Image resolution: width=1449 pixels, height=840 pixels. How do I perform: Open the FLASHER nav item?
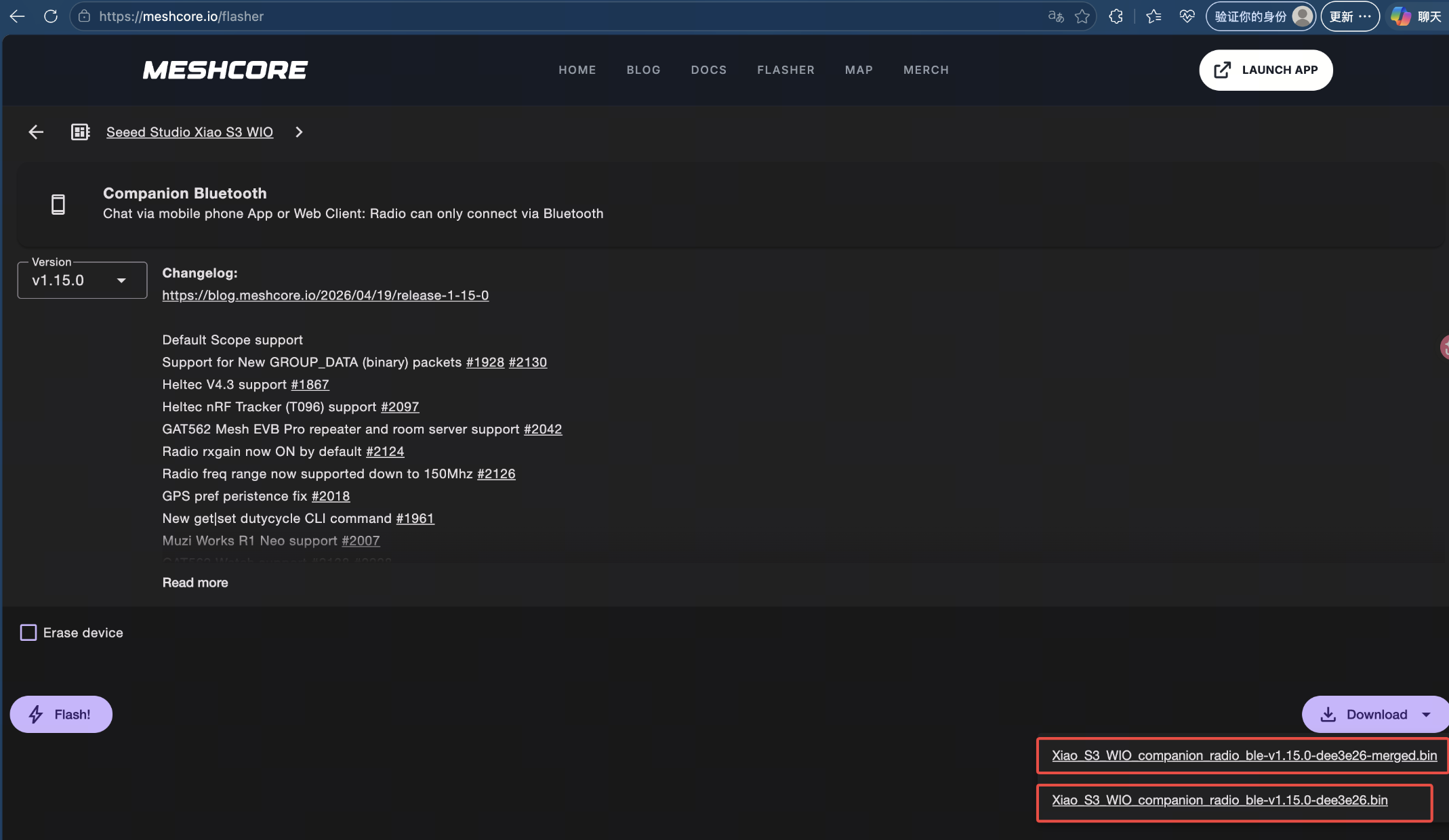pyautogui.click(x=786, y=70)
